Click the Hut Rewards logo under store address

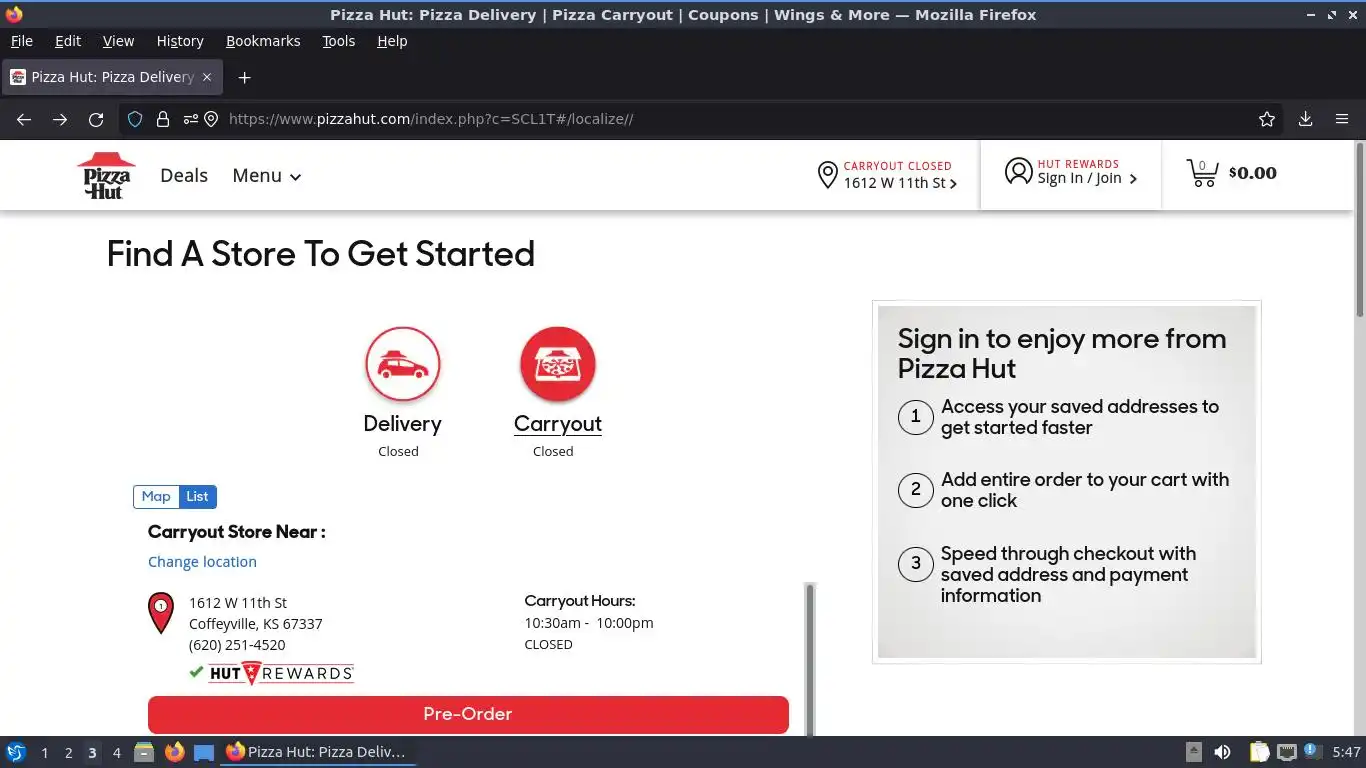(281, 673)
